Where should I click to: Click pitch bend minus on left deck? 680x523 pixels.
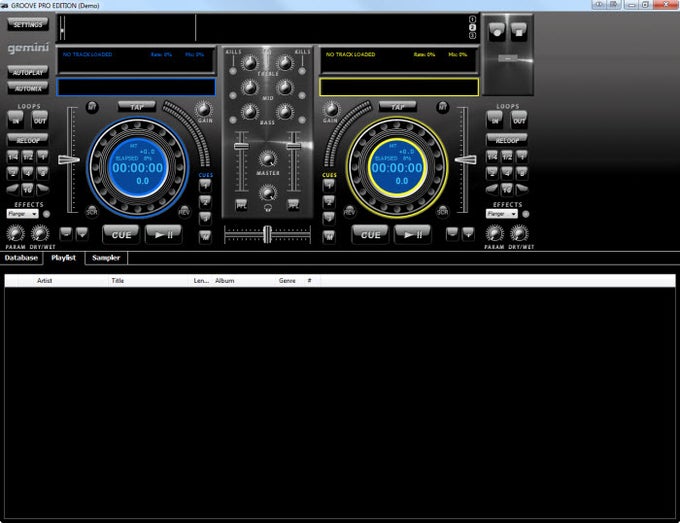point(66,234)
